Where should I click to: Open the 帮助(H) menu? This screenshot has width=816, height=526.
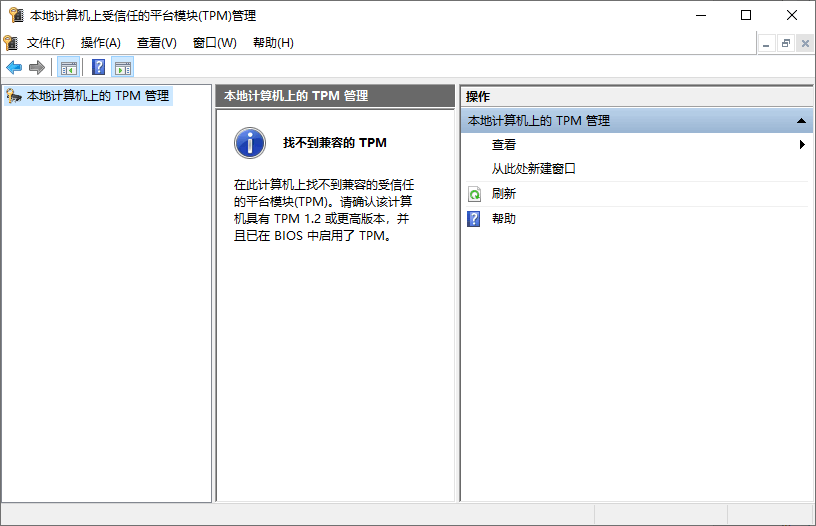point(273,43)
